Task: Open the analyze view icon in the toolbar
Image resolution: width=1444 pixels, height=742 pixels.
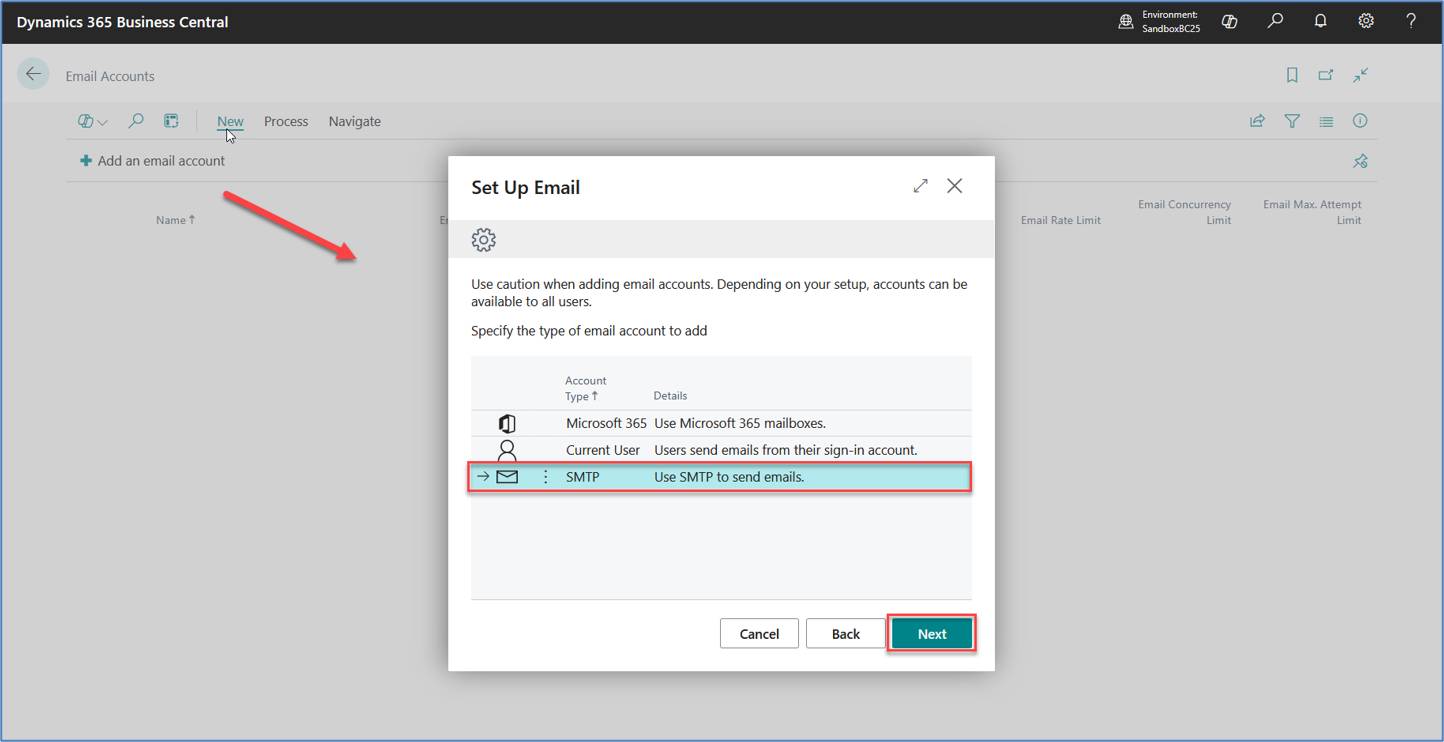Action: click(x=171, y=121)
